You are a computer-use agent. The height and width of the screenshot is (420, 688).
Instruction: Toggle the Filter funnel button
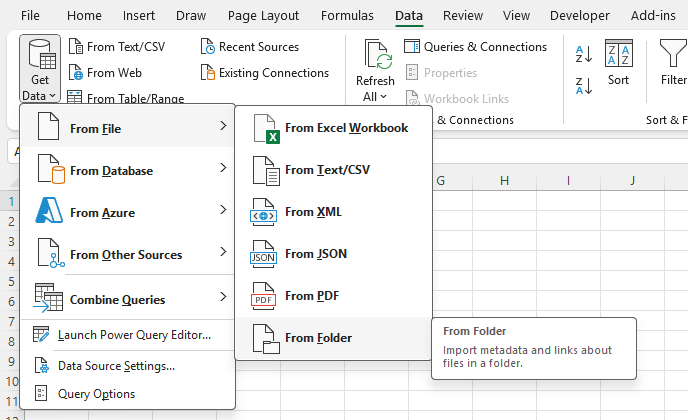tap(673, 62)
